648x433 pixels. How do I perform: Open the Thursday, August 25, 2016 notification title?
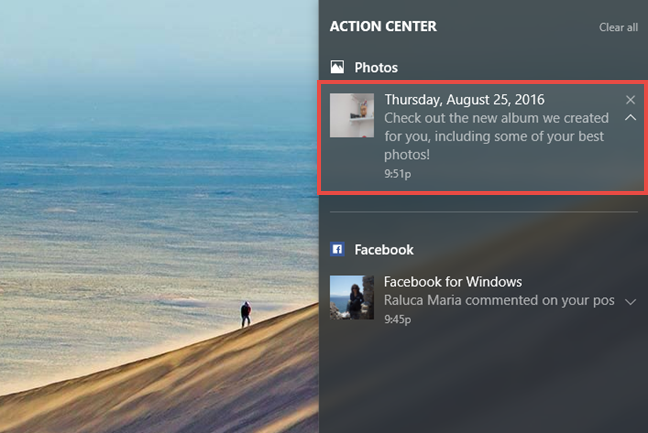(x=465, y=100)
